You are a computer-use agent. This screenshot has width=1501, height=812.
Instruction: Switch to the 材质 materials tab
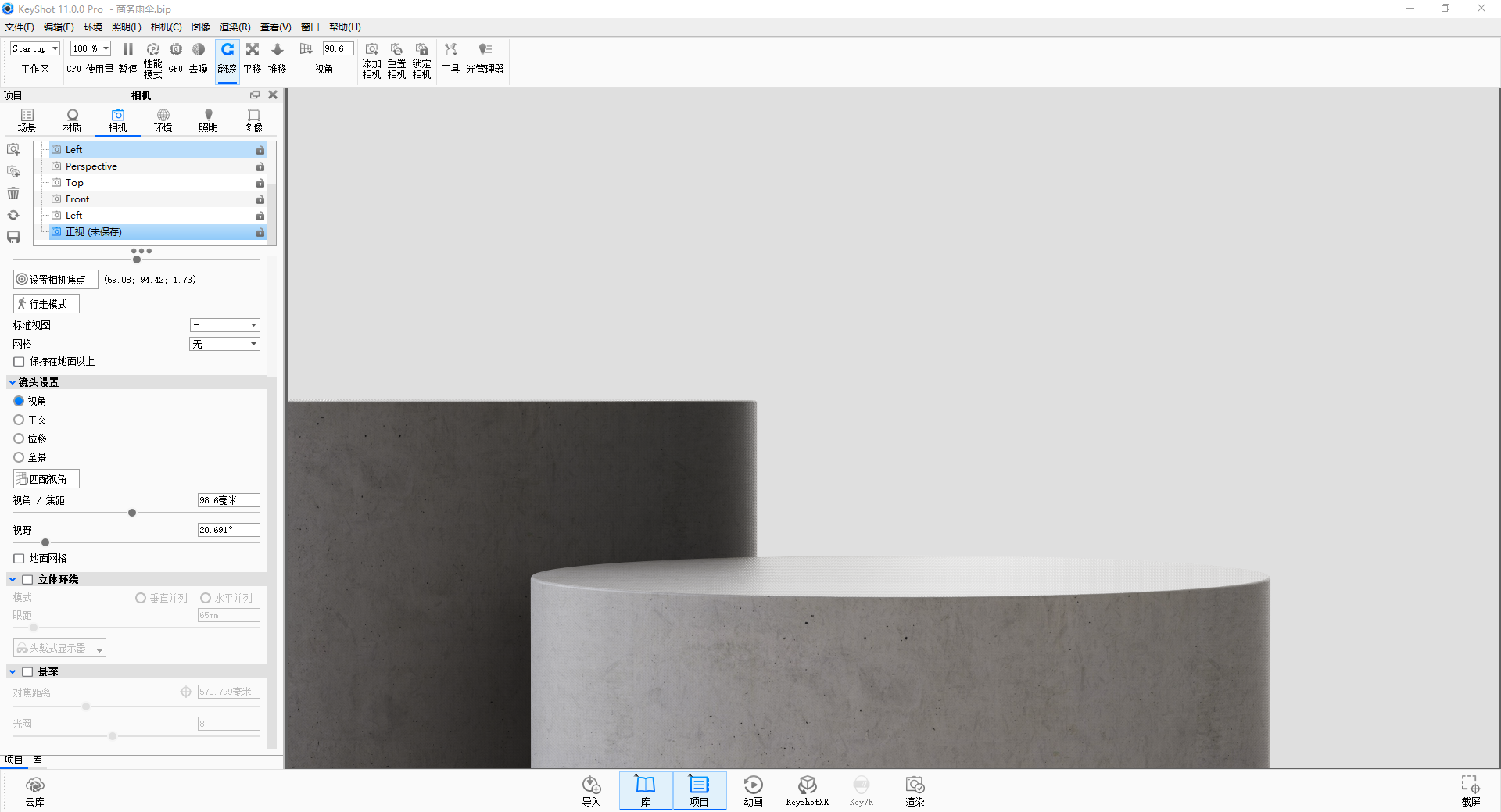click(x=73, y=120)
